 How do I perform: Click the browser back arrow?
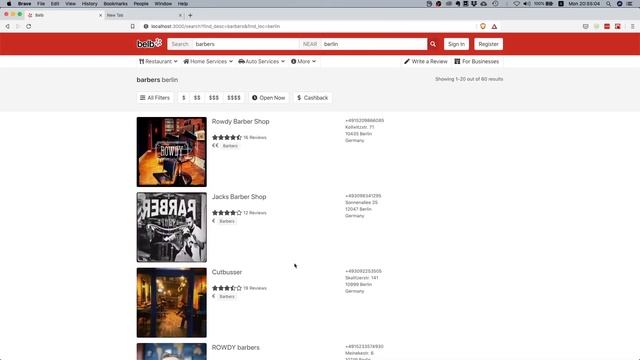(7, 26)
